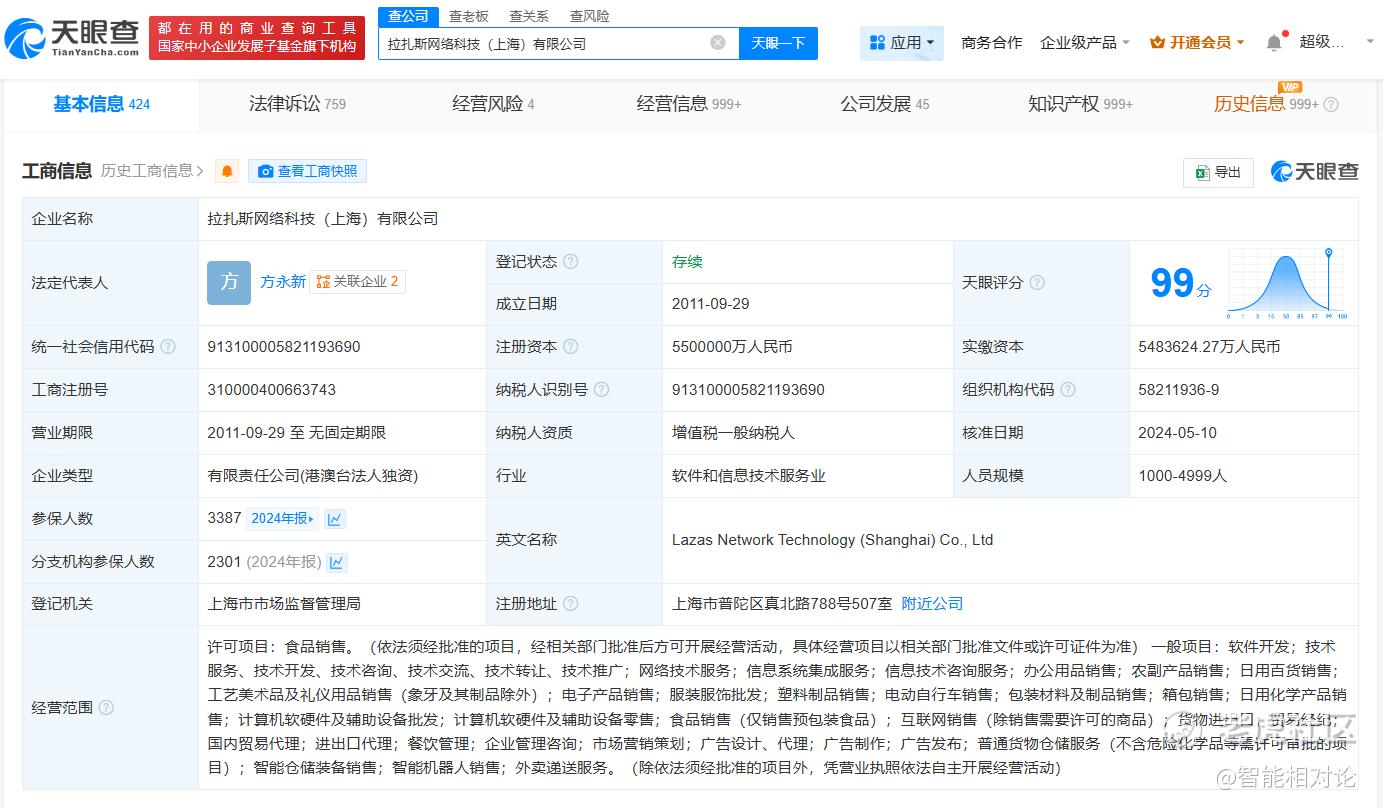Click the red promotional banner in header
This screenshot has width=1383, height=808.
pyautogui.click(x=257, y=38)
